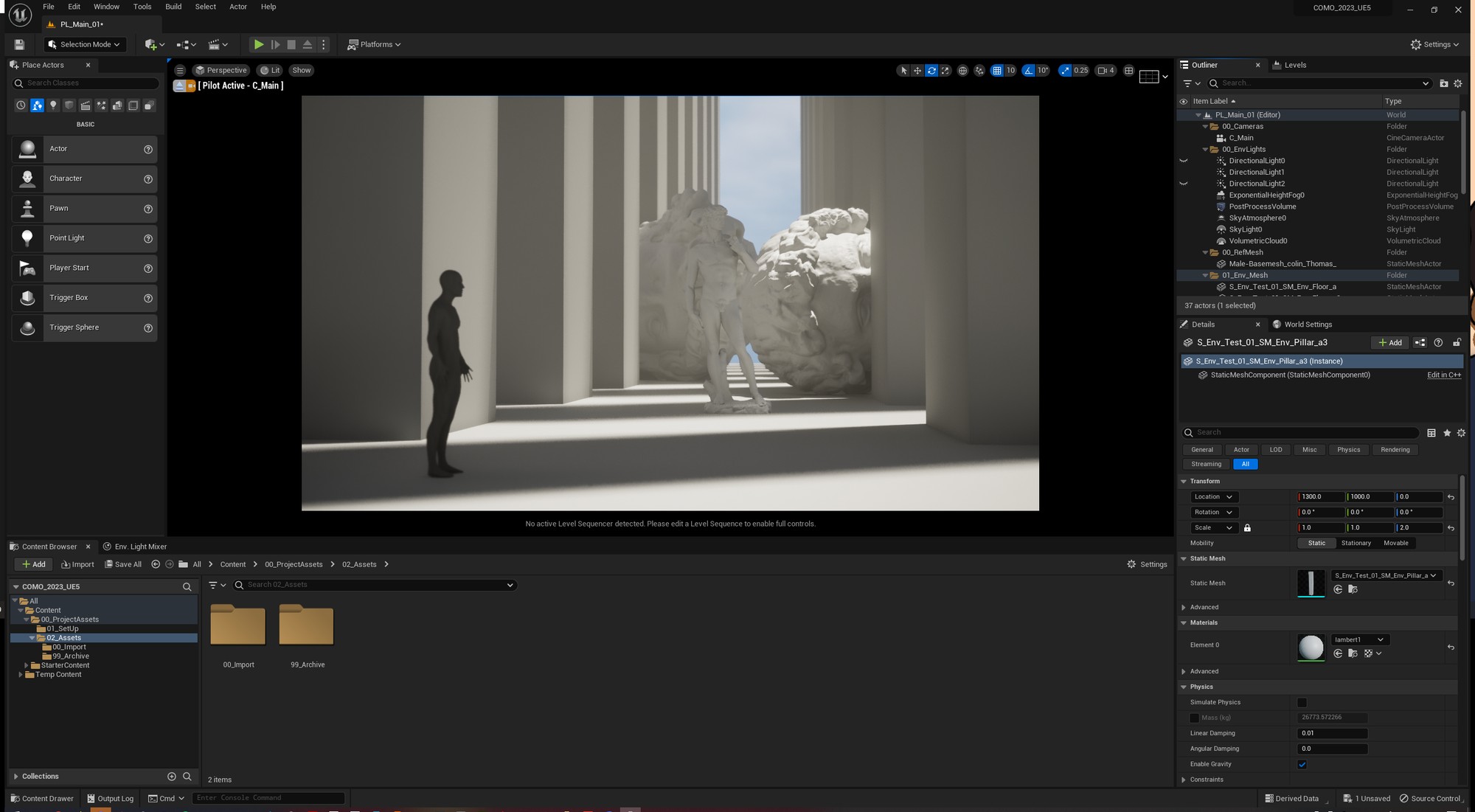The height and width of the screenshot is (812, 1475).
Task: Open the Platforms dropdown
Action: (x=375, y=44)
